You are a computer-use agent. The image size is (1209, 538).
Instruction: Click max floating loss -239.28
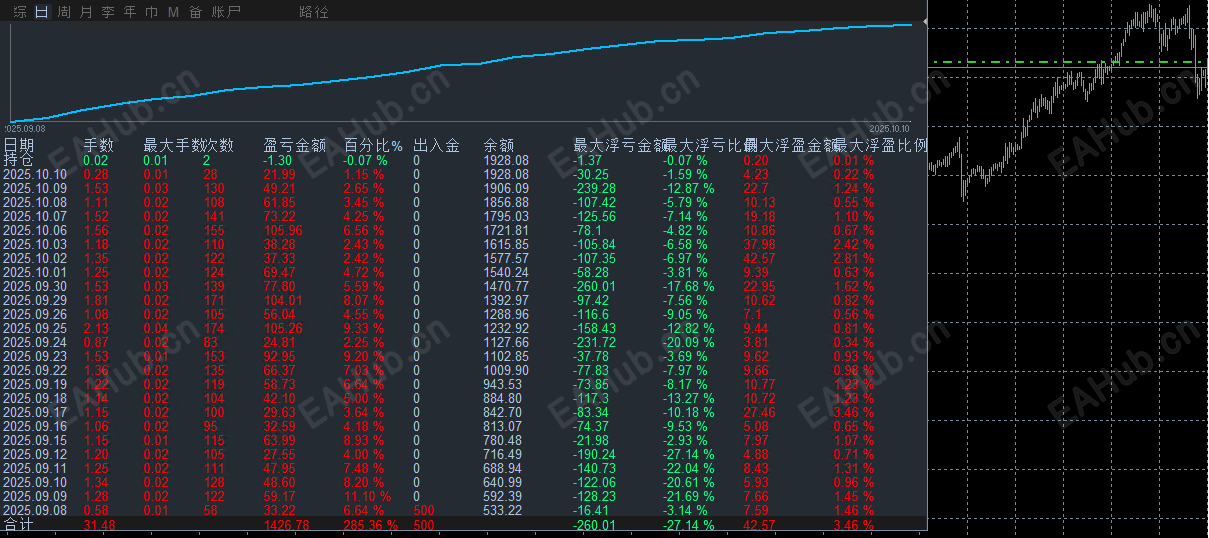(x=595, y=188)
